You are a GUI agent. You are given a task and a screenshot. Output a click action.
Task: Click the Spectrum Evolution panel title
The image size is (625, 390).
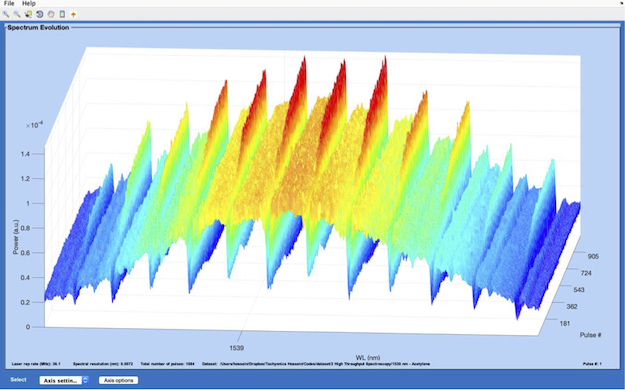pos(38,28)
